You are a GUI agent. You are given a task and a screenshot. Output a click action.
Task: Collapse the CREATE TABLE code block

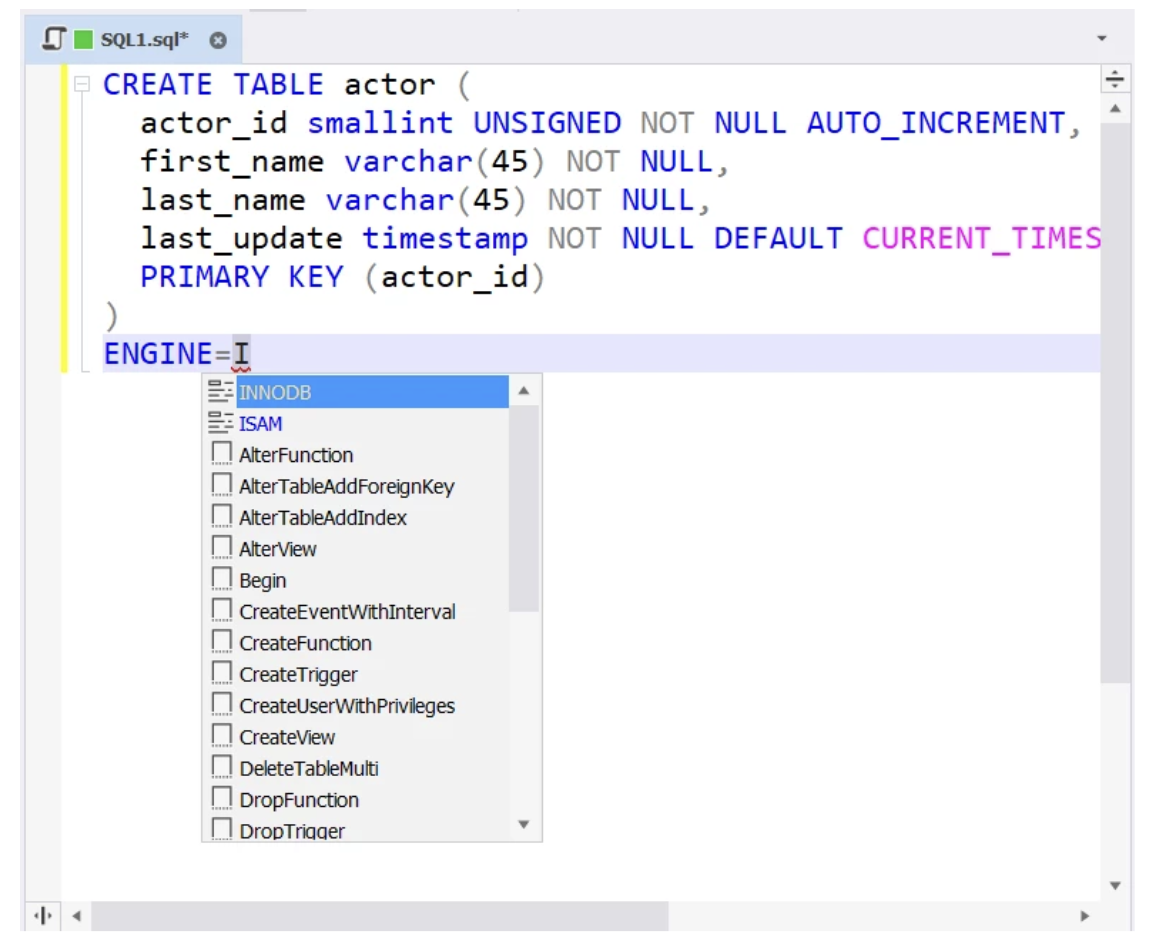coord(82,84)
